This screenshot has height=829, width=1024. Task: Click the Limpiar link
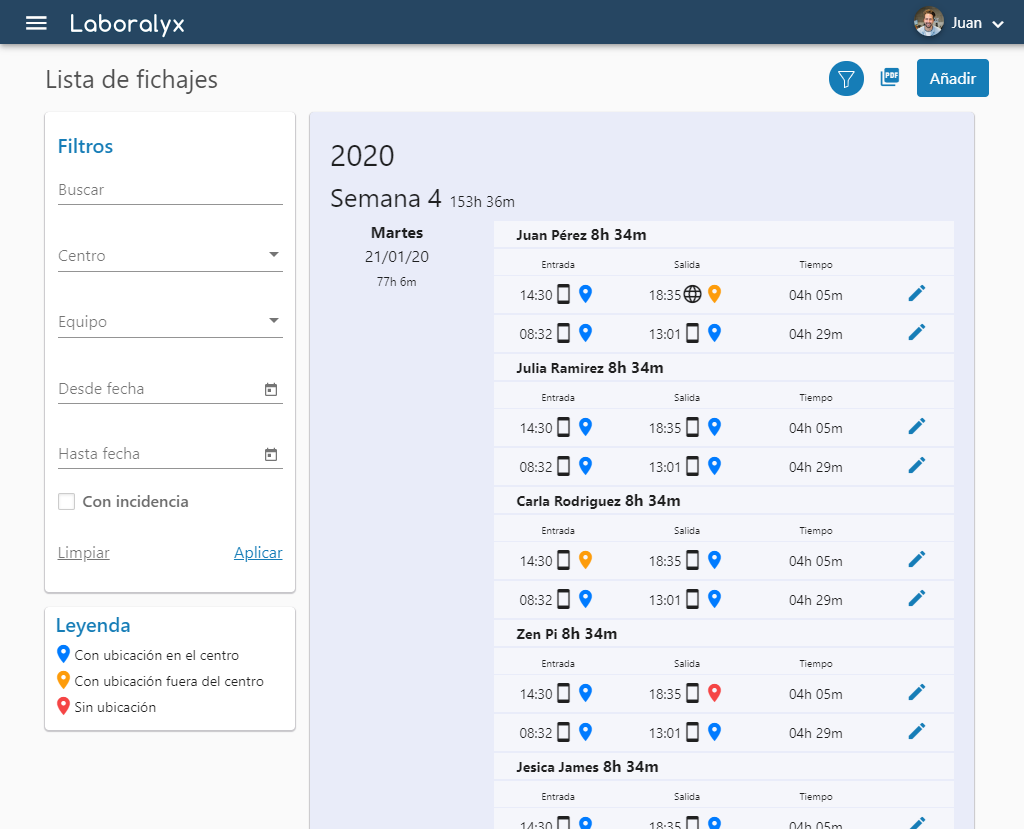point(84,553)
